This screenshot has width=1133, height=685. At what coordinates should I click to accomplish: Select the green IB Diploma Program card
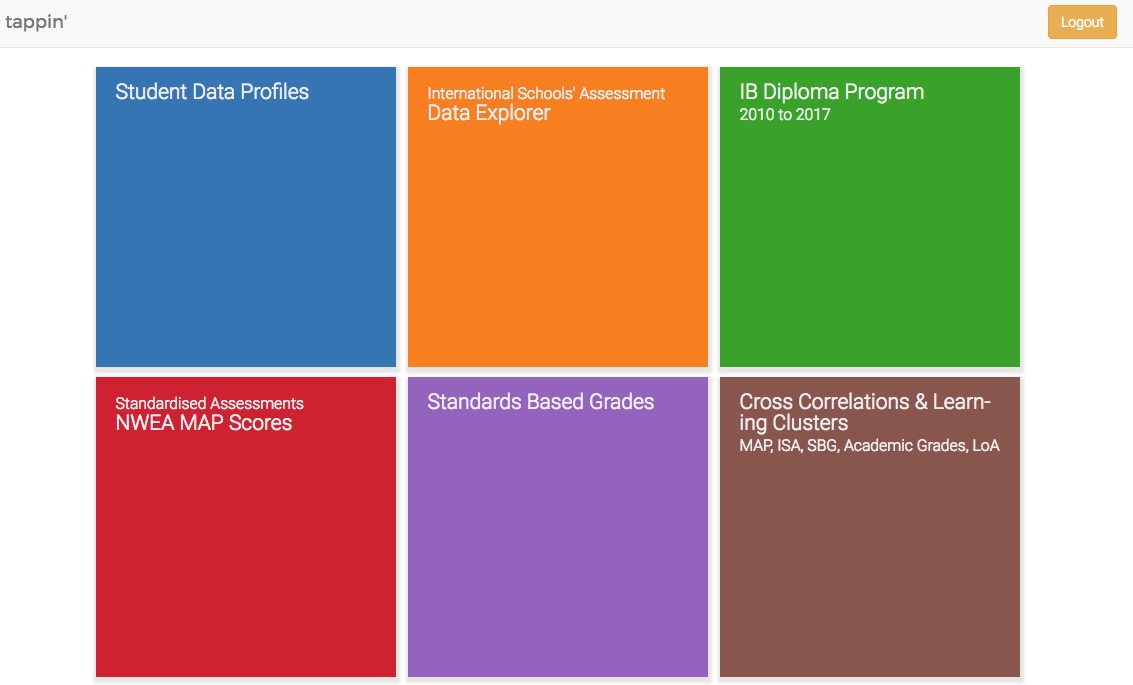coord(868,215)
